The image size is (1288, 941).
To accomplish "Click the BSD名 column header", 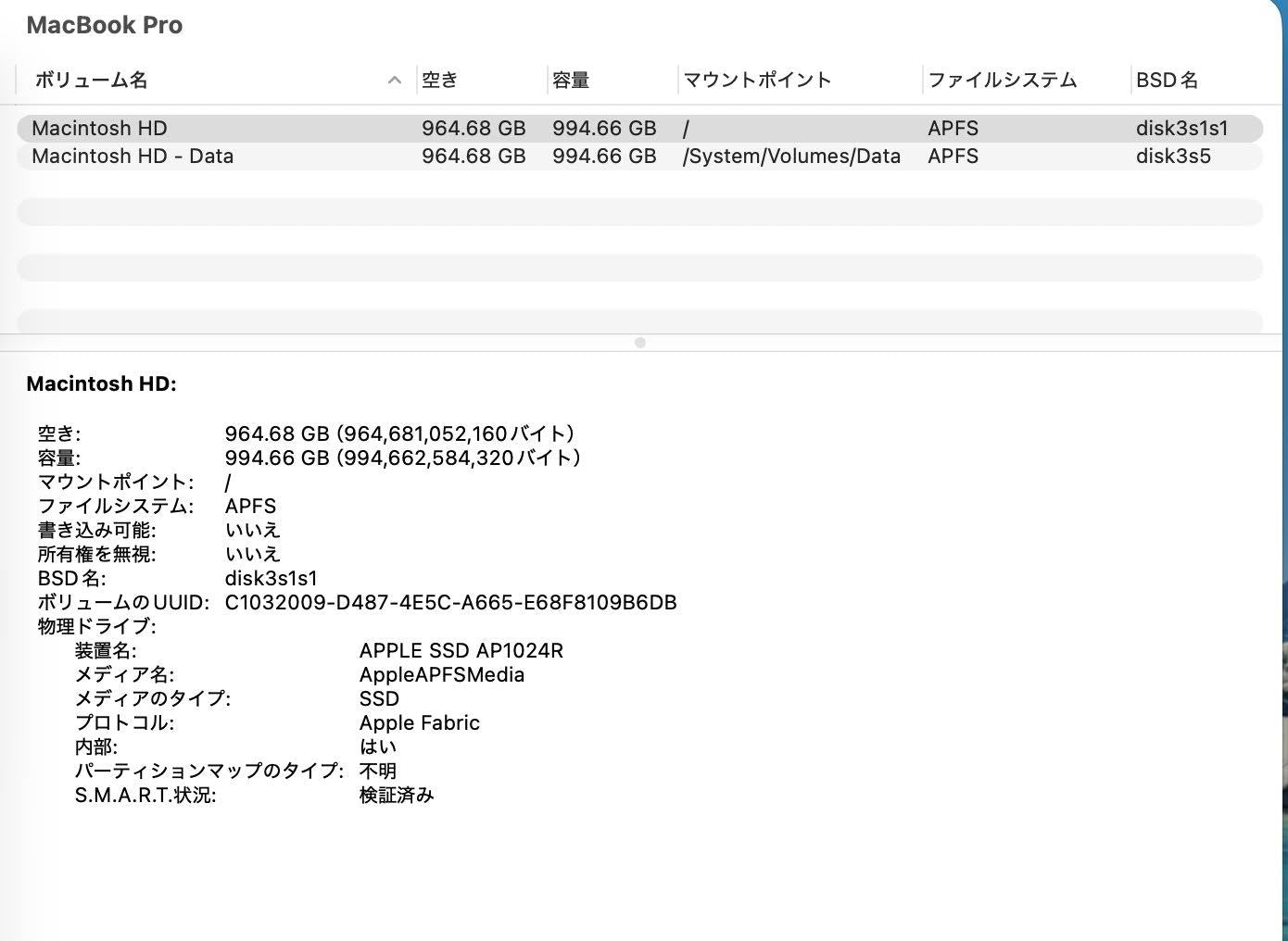I will click(x=1168, y=81).
